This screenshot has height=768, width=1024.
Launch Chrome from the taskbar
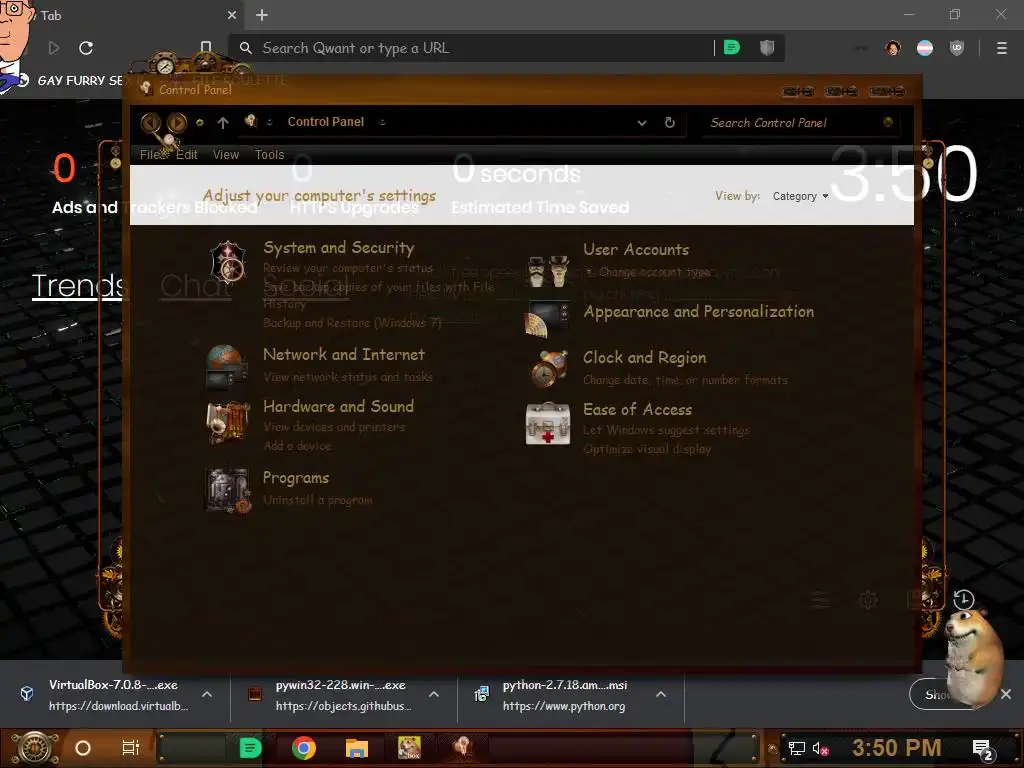[304, 748]
